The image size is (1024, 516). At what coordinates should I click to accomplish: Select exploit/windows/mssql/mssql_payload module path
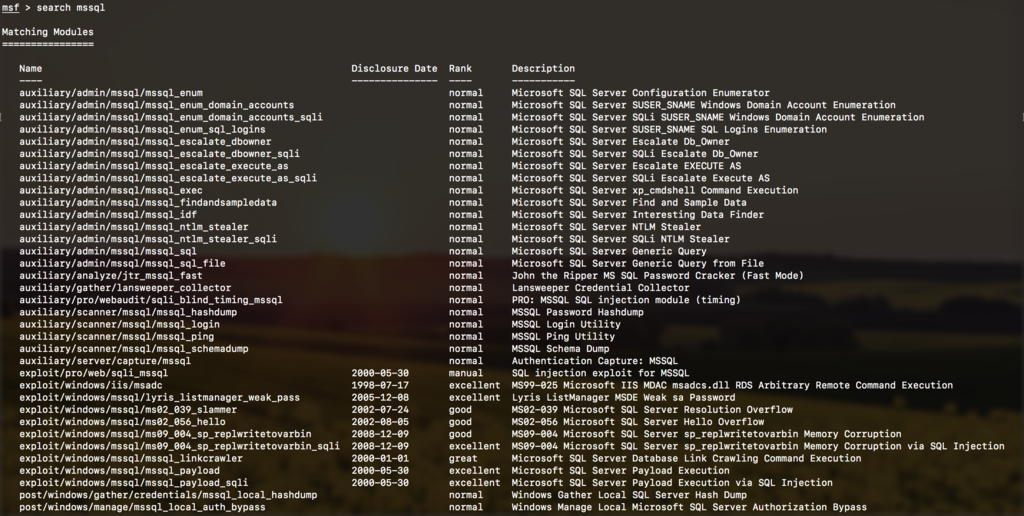[120, 471]
